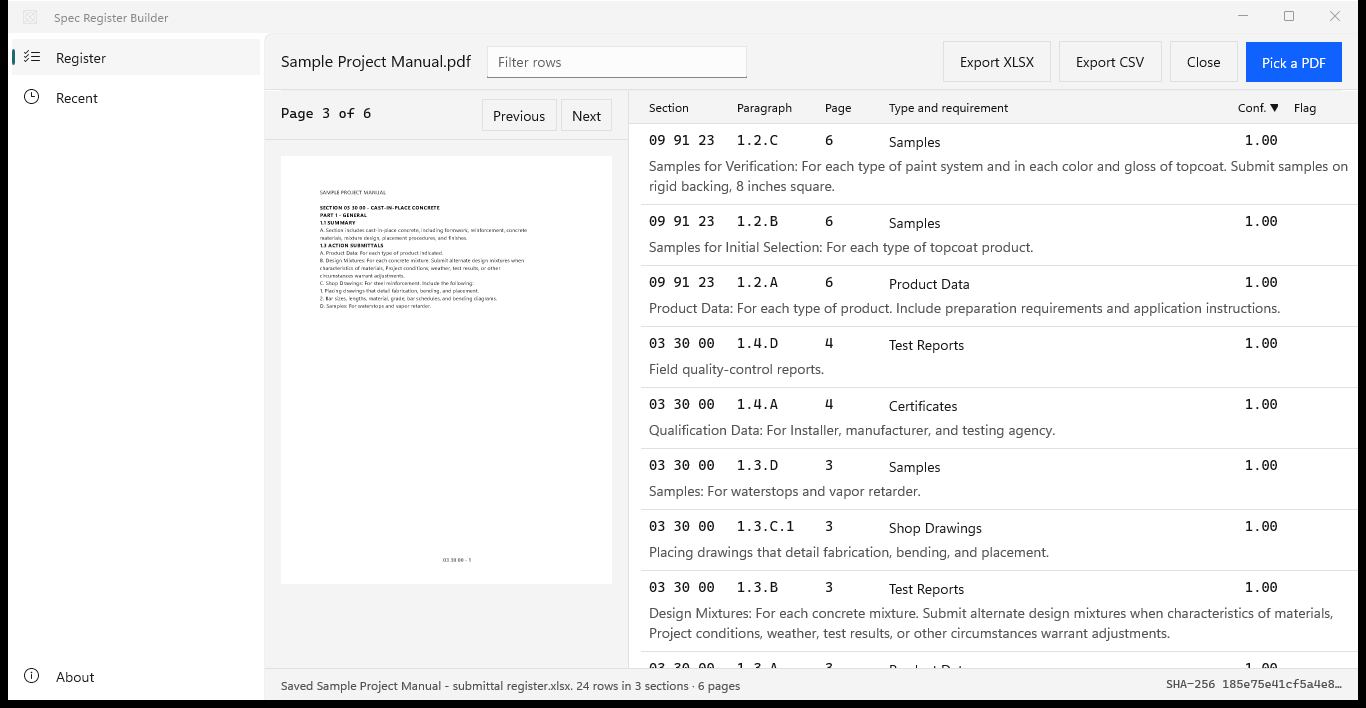Click the Filter rows input field
Image resolution: width=1366 pixels, height=708 pixels.
click(617, 62)
